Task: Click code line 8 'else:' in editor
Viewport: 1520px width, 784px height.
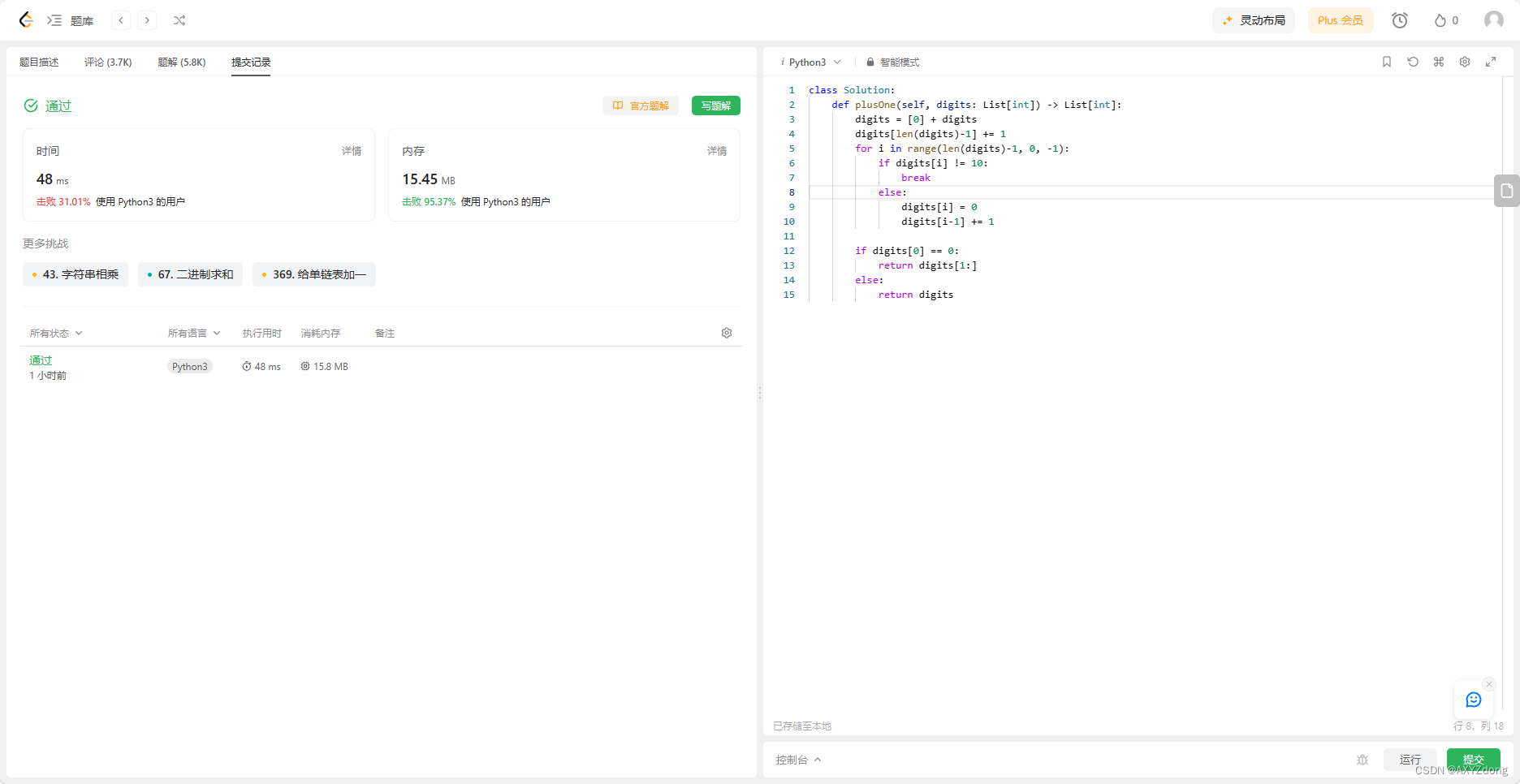Action: 892,192
